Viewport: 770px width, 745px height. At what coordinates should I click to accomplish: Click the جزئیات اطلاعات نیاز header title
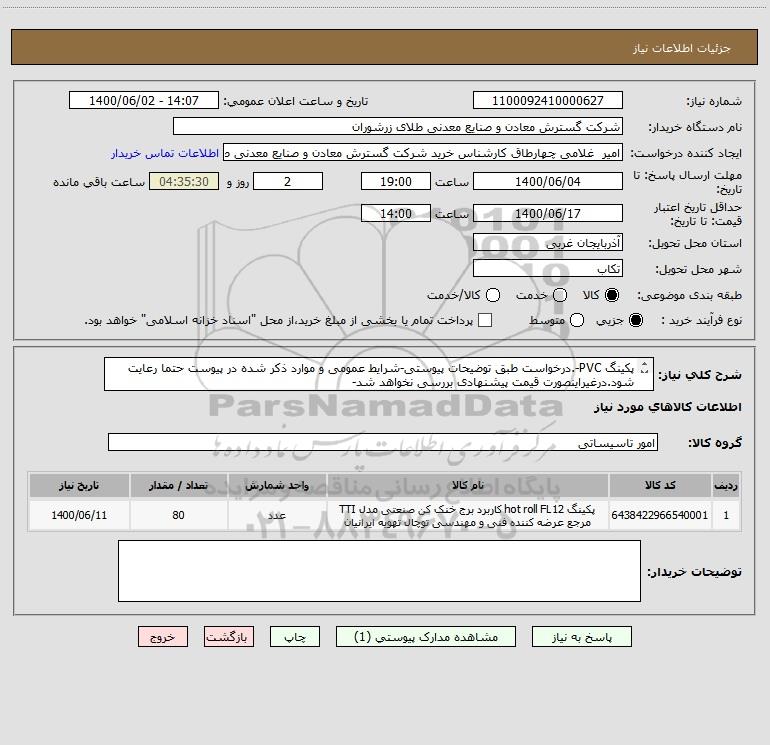click(682, 48)
